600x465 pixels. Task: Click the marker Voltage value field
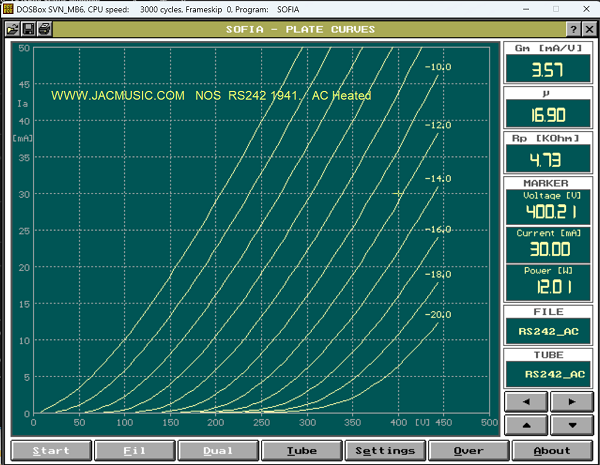click(x=547, y=212)
